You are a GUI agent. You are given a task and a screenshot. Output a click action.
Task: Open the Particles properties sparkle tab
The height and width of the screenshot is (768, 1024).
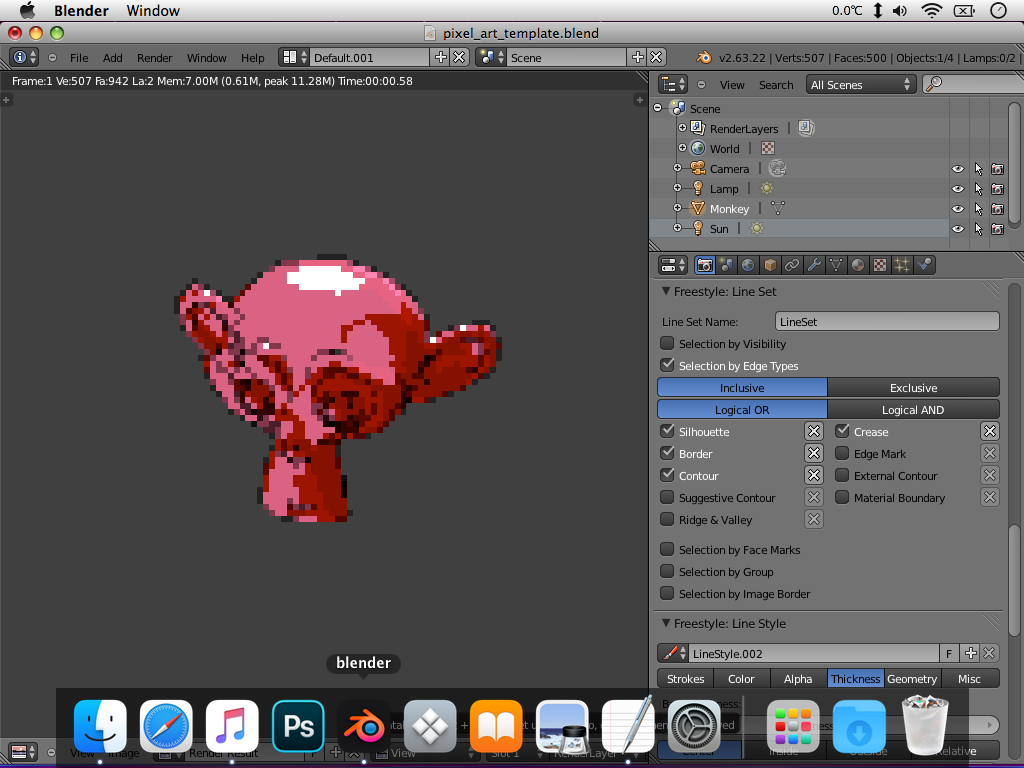902,265
